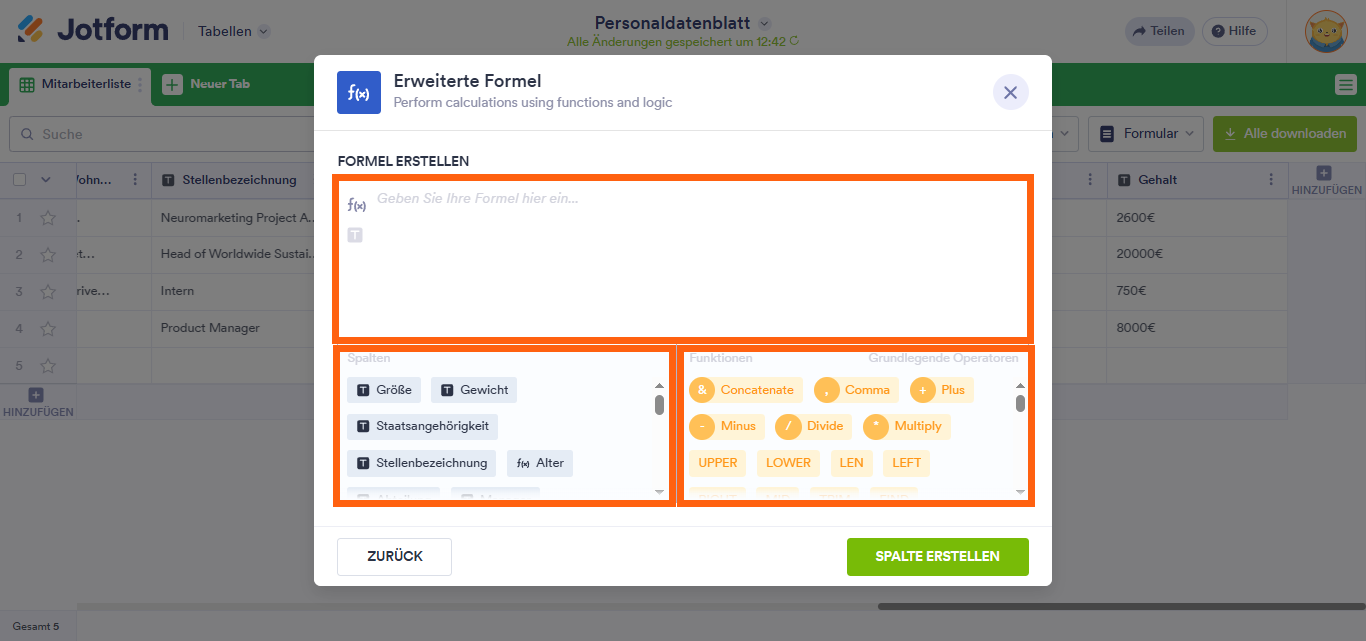
Task: Insert the Multiply operator
Action: 906,427
